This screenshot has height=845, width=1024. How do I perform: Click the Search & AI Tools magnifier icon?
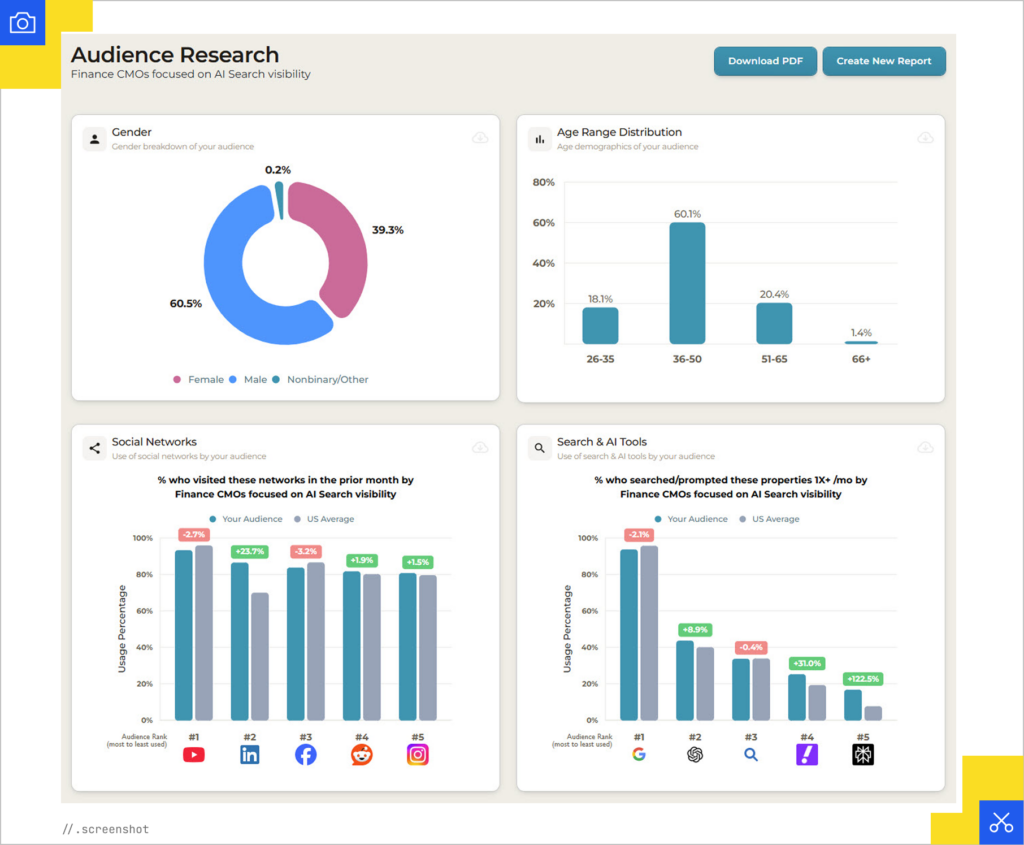coord(540,448)
